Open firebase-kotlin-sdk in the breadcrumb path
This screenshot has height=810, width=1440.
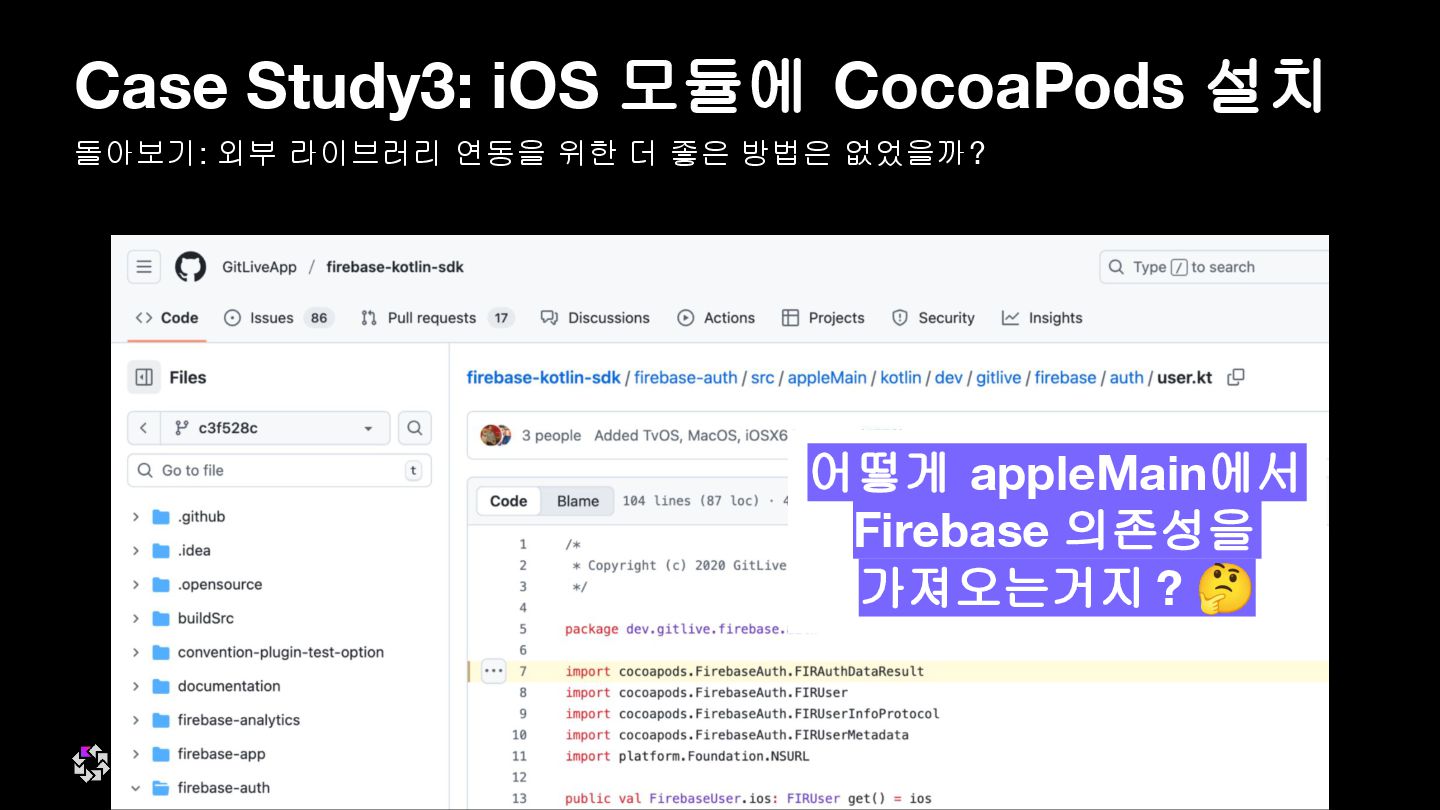click(x=543, y=377)
